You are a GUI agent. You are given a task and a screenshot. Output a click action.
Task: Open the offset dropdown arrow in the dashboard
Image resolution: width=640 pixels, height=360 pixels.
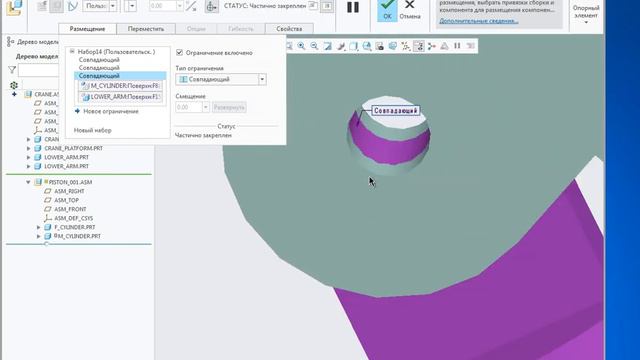pyautogui.click(x=180, y=6)
